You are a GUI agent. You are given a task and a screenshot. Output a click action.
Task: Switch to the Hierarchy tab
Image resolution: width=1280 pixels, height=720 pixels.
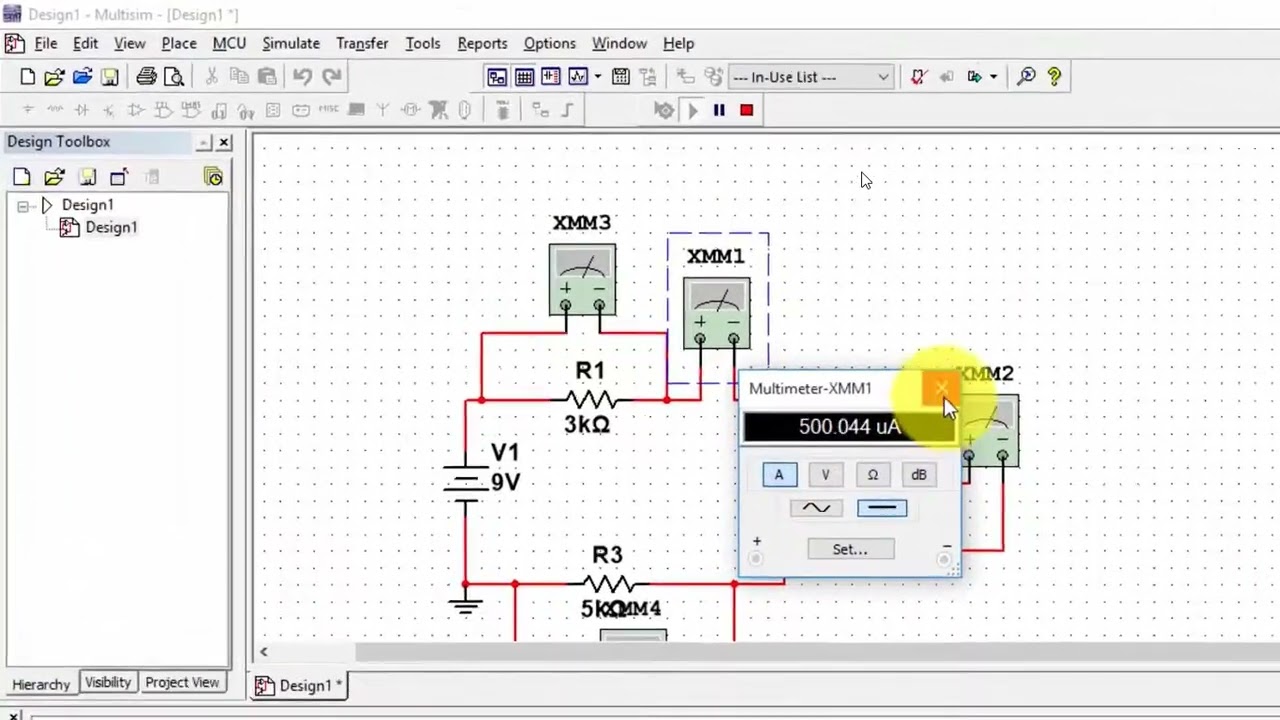pos(41,684)
